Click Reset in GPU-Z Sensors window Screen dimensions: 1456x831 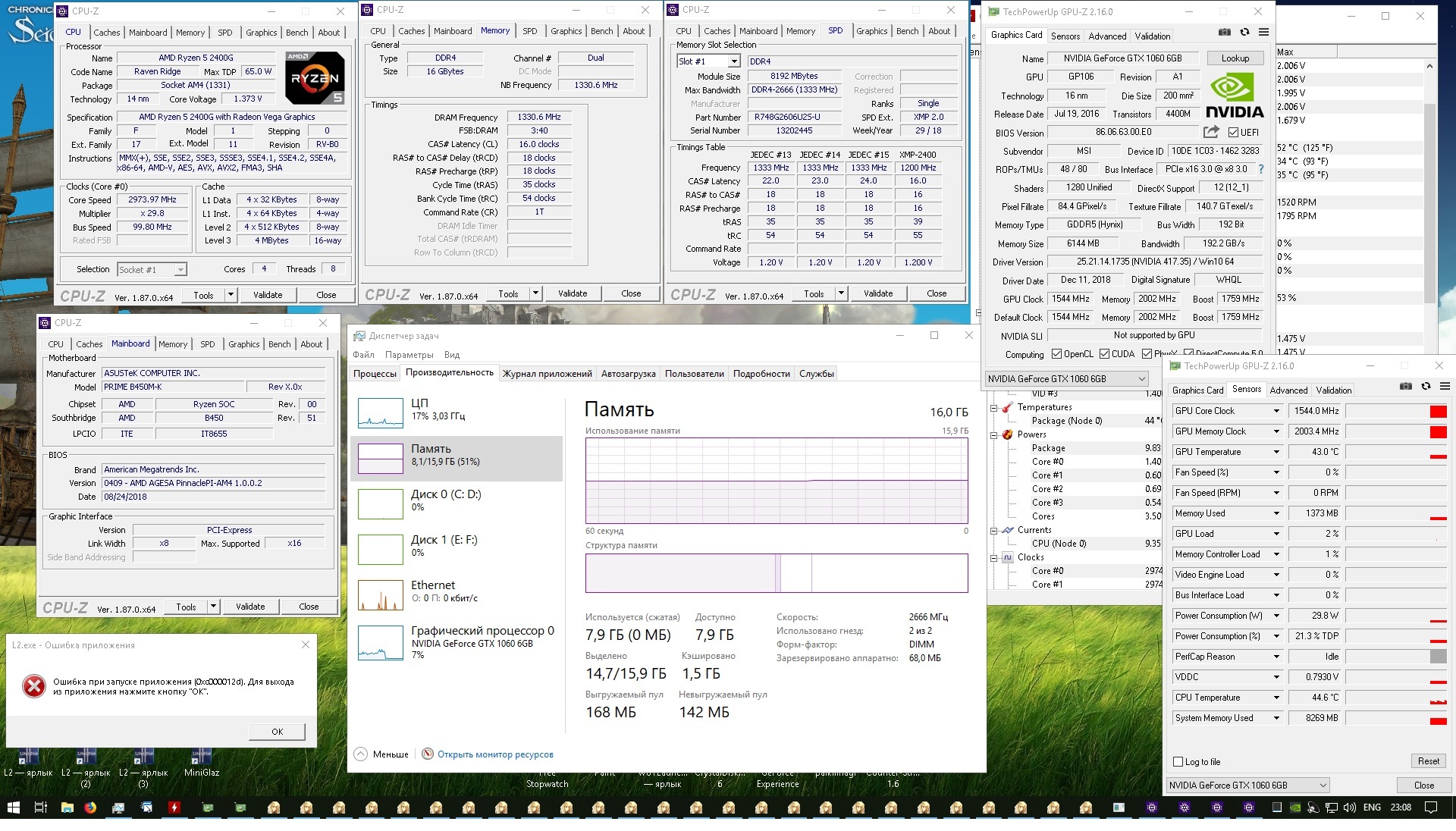pos(1428,761)
